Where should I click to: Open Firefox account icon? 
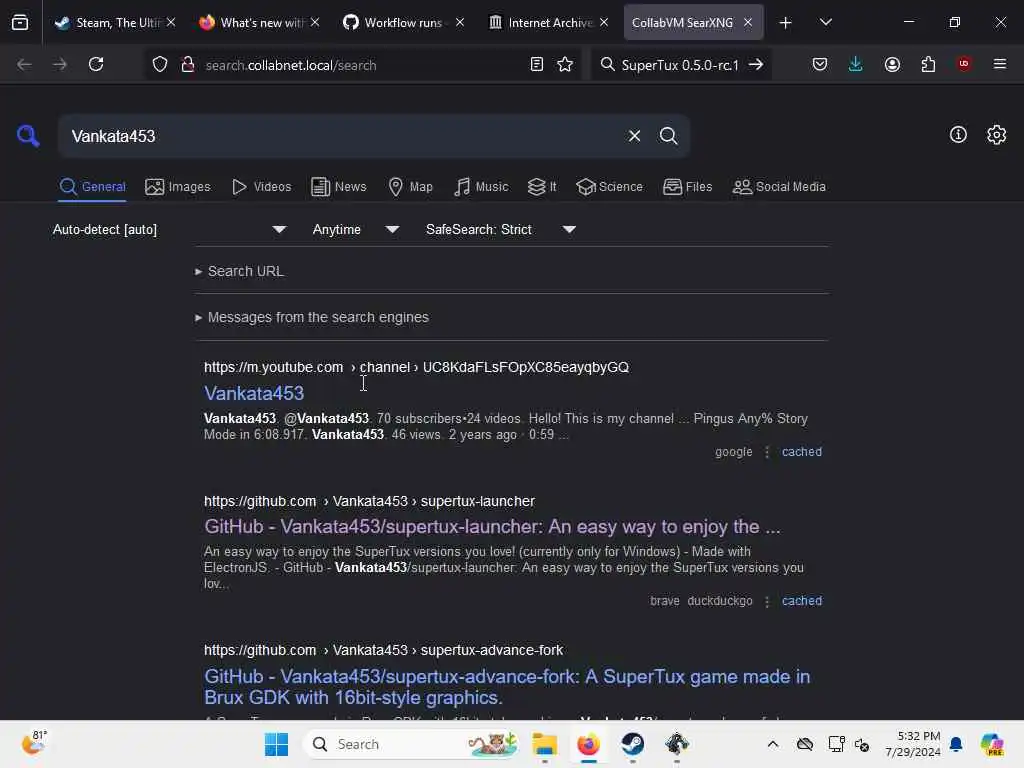[x=892, y=64]
